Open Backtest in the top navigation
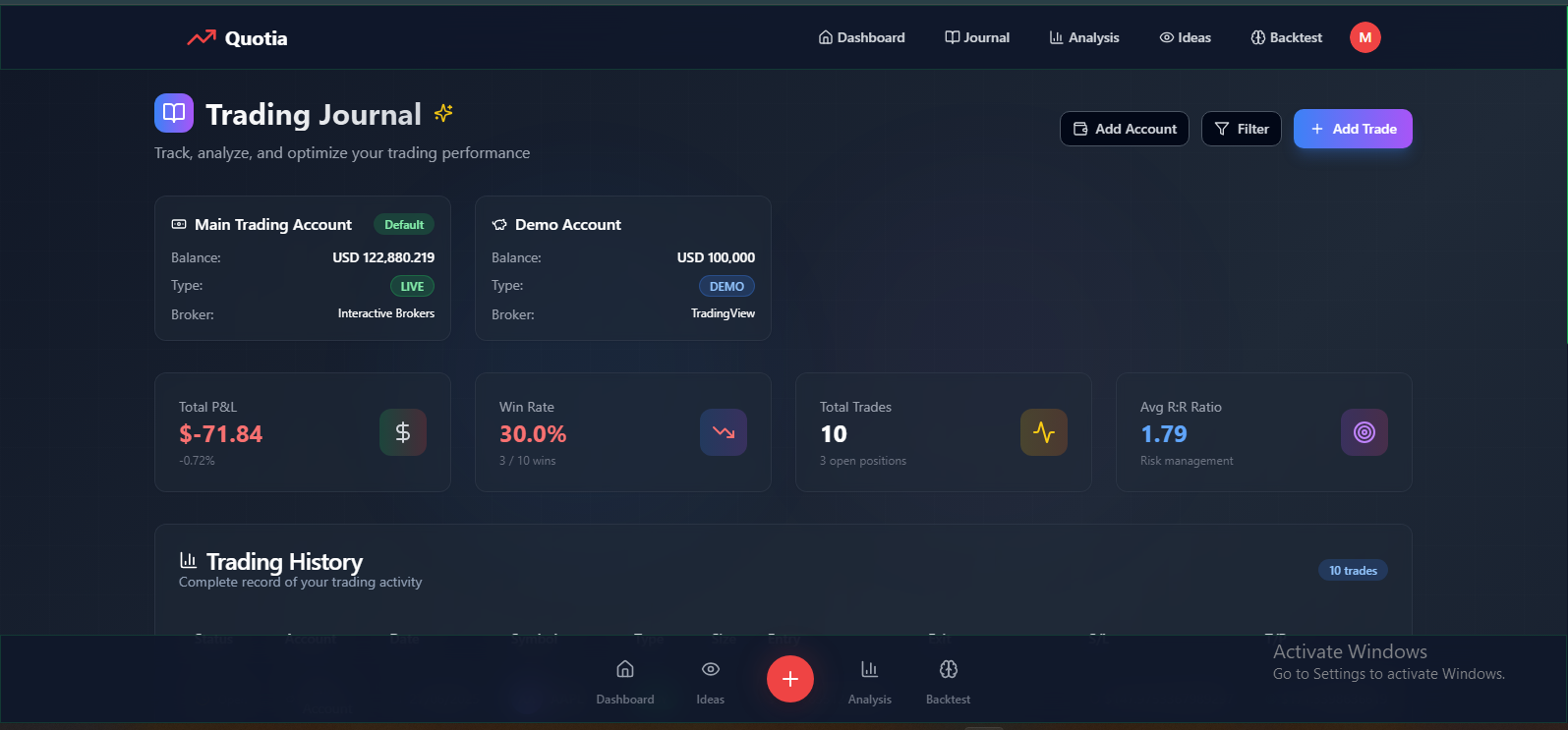Viewport: 1568px width, 730px height. point(1286,37)
